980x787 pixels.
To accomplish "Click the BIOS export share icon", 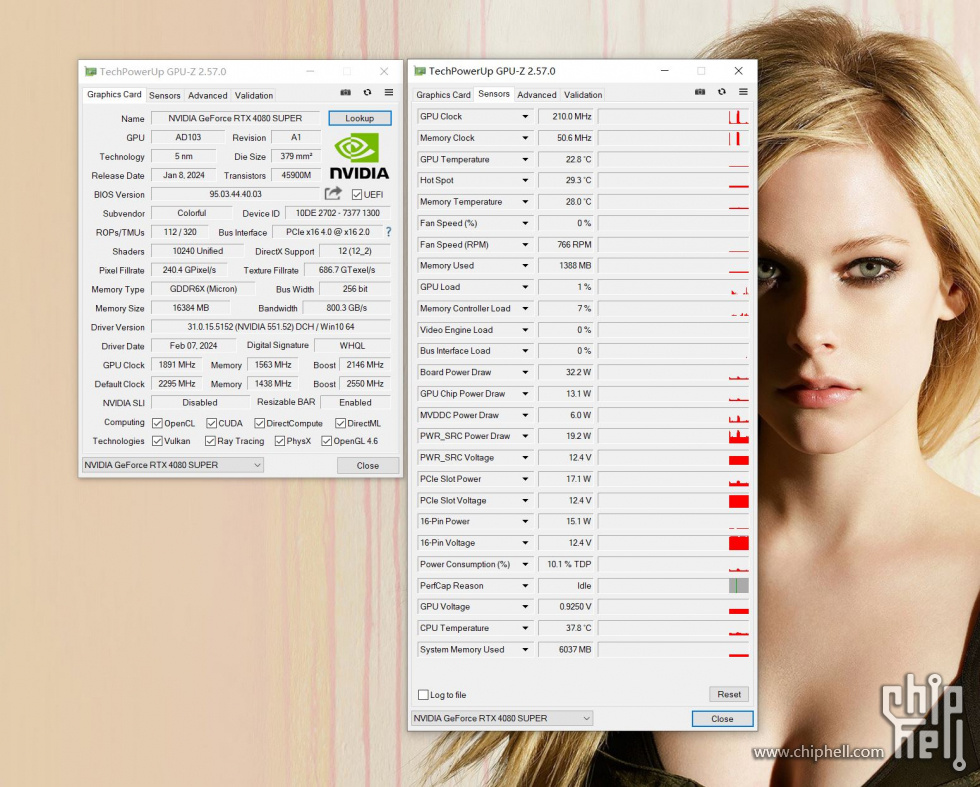I will pos(334,193).
